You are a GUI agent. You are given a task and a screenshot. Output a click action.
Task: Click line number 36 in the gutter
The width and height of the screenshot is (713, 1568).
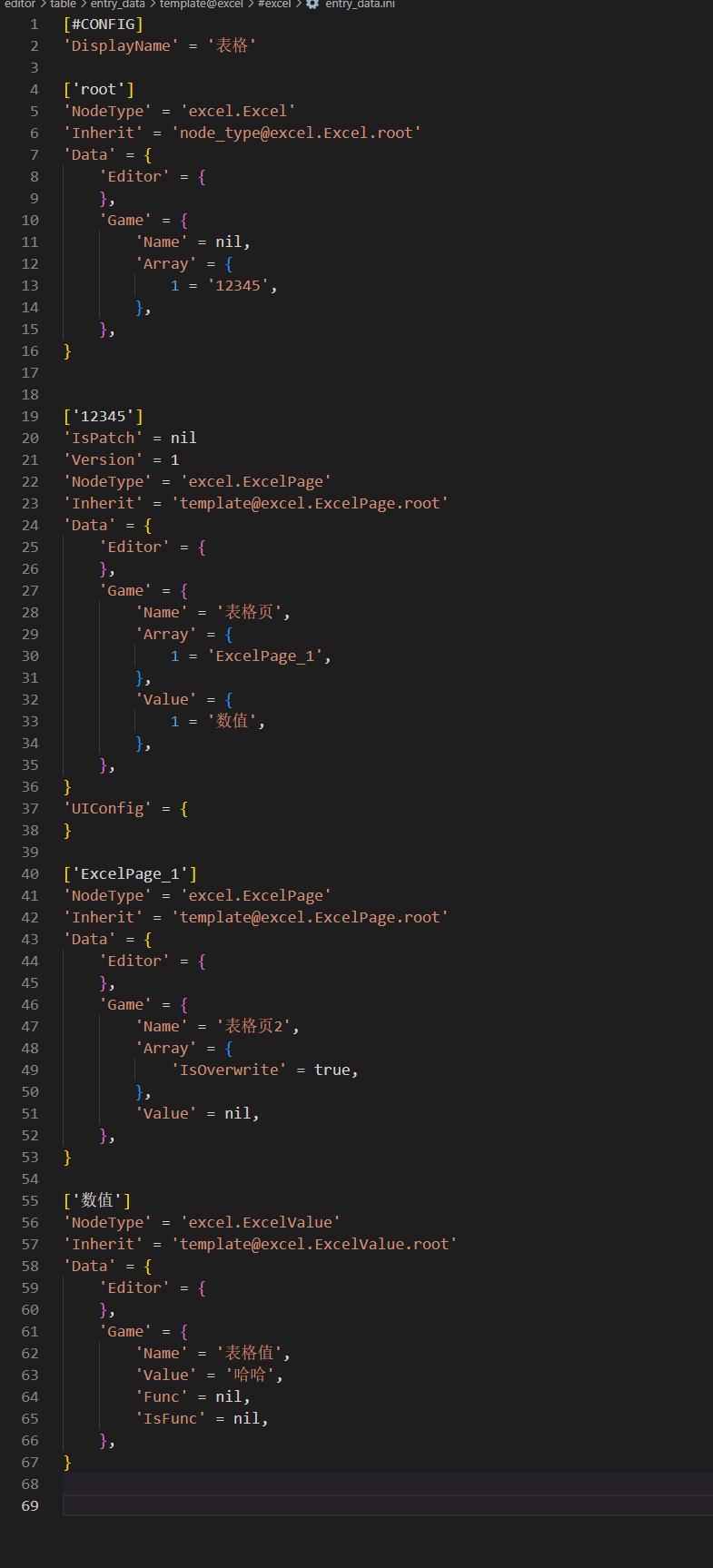pos(30,786)
